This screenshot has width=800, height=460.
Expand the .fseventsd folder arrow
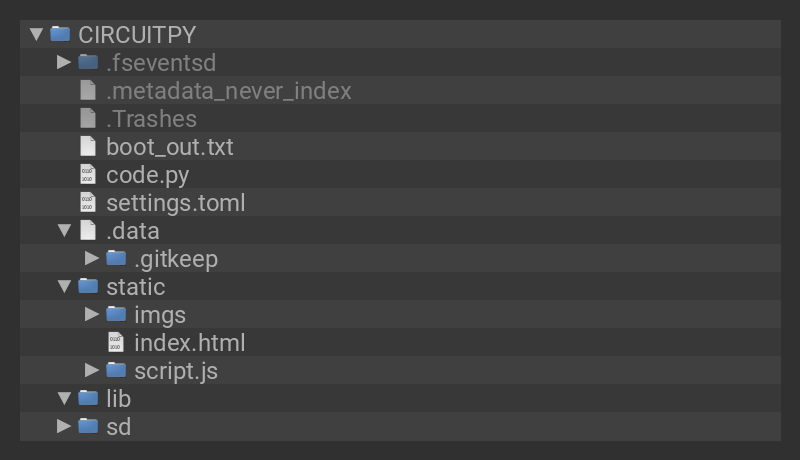[x=64, y=63]
